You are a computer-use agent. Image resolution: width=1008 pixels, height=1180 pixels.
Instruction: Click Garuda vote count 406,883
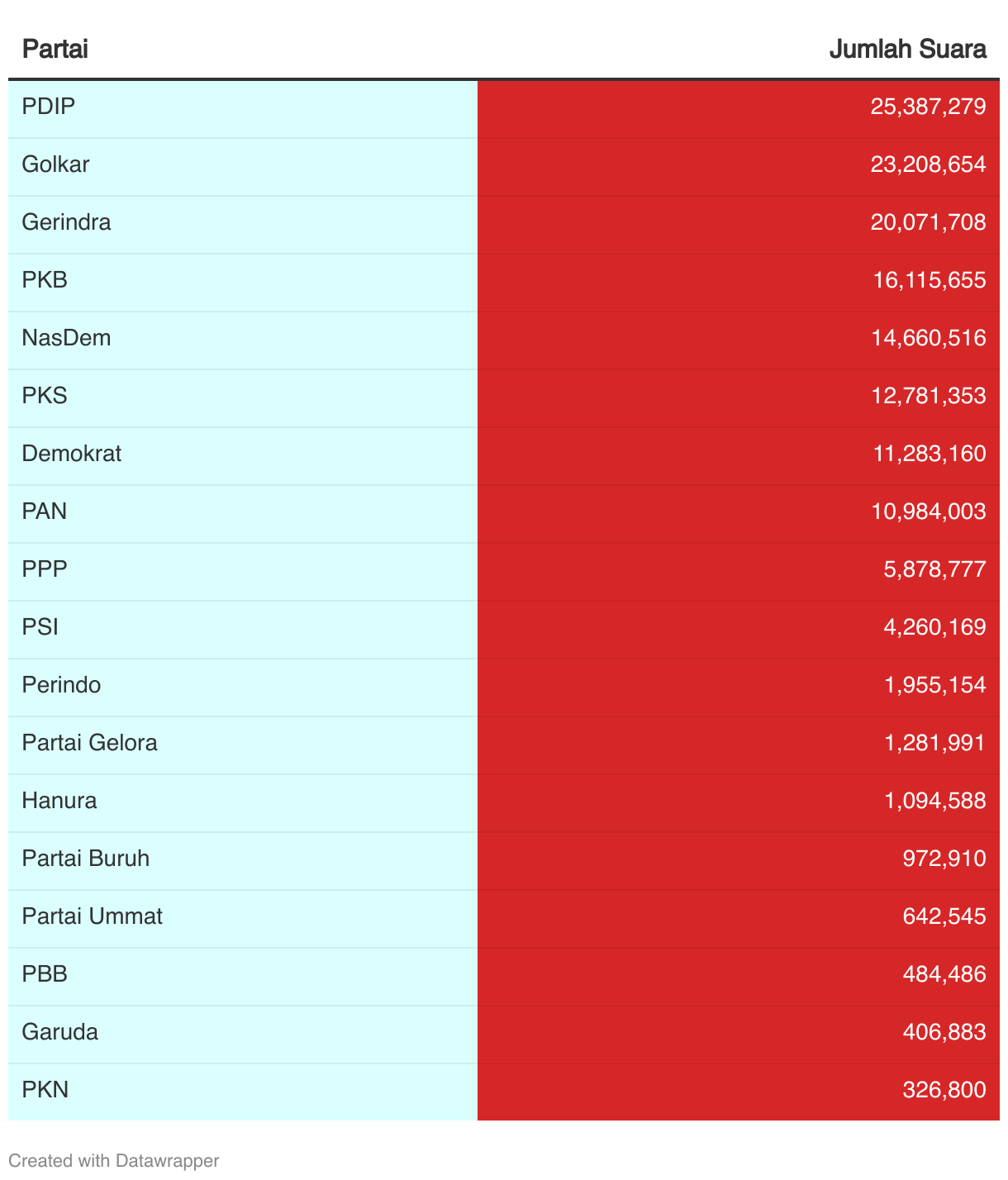[x=944, y=1032]
